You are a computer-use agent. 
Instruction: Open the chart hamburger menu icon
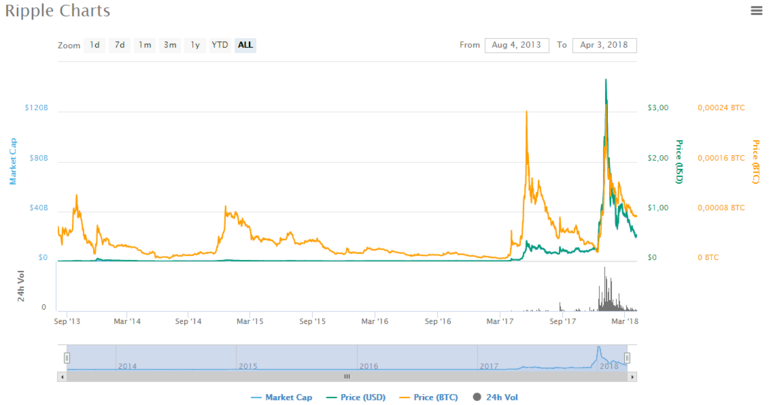click(756, 10)
